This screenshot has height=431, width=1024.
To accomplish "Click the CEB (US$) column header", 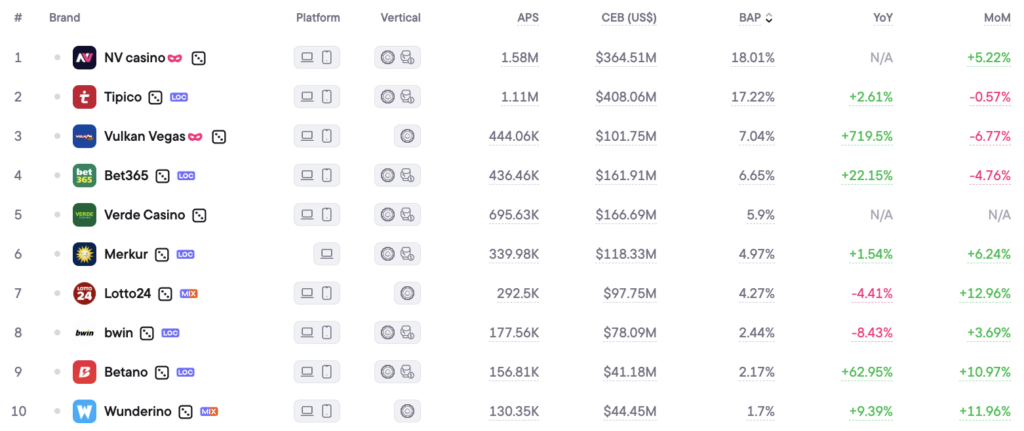I will coord(628,18).
